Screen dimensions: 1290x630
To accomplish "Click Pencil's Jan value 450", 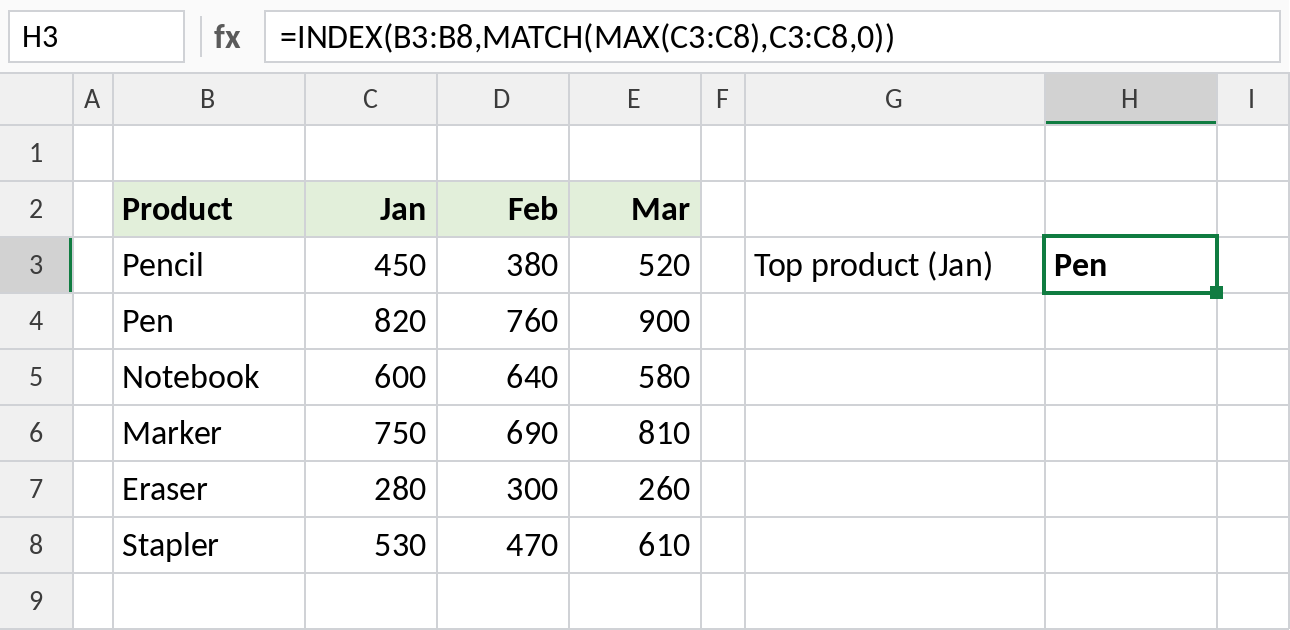I will [x=371, y=265].
